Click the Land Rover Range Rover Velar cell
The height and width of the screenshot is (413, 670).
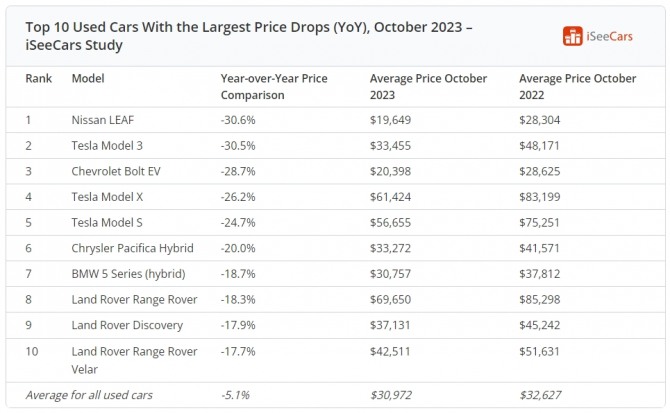[x=134, y=359]
